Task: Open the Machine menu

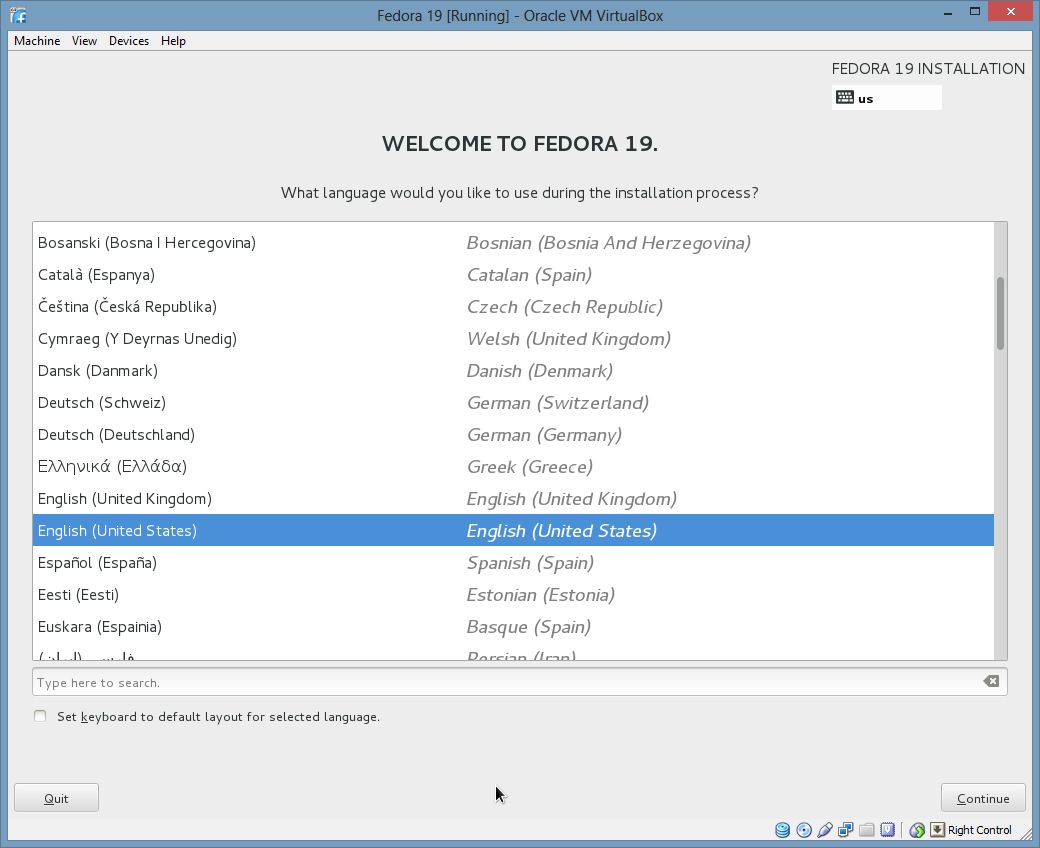Action: pyautogui.click(x=37, y=40)
